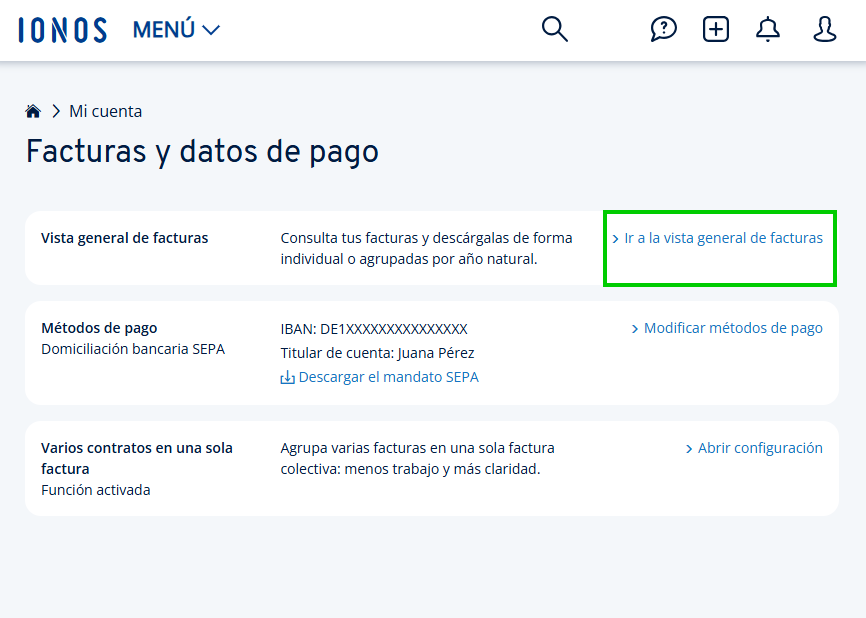Viewport: 866px width, 618px height.
Task: Click the add new contract plus icon
Action: click(715, 29)
